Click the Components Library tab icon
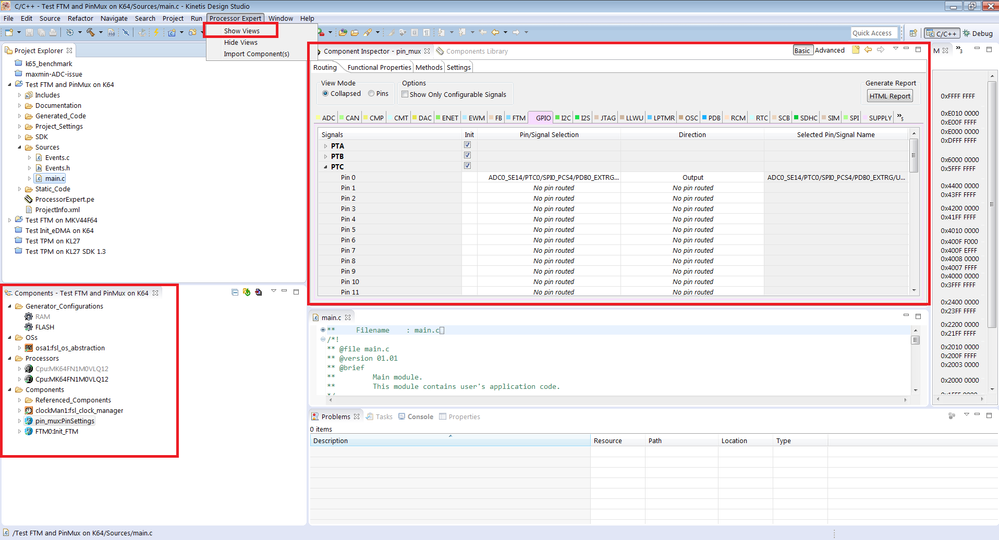Image resolution: width=999 pixels, height=540 pixels. pyautogui.click(x=440, y=51)
